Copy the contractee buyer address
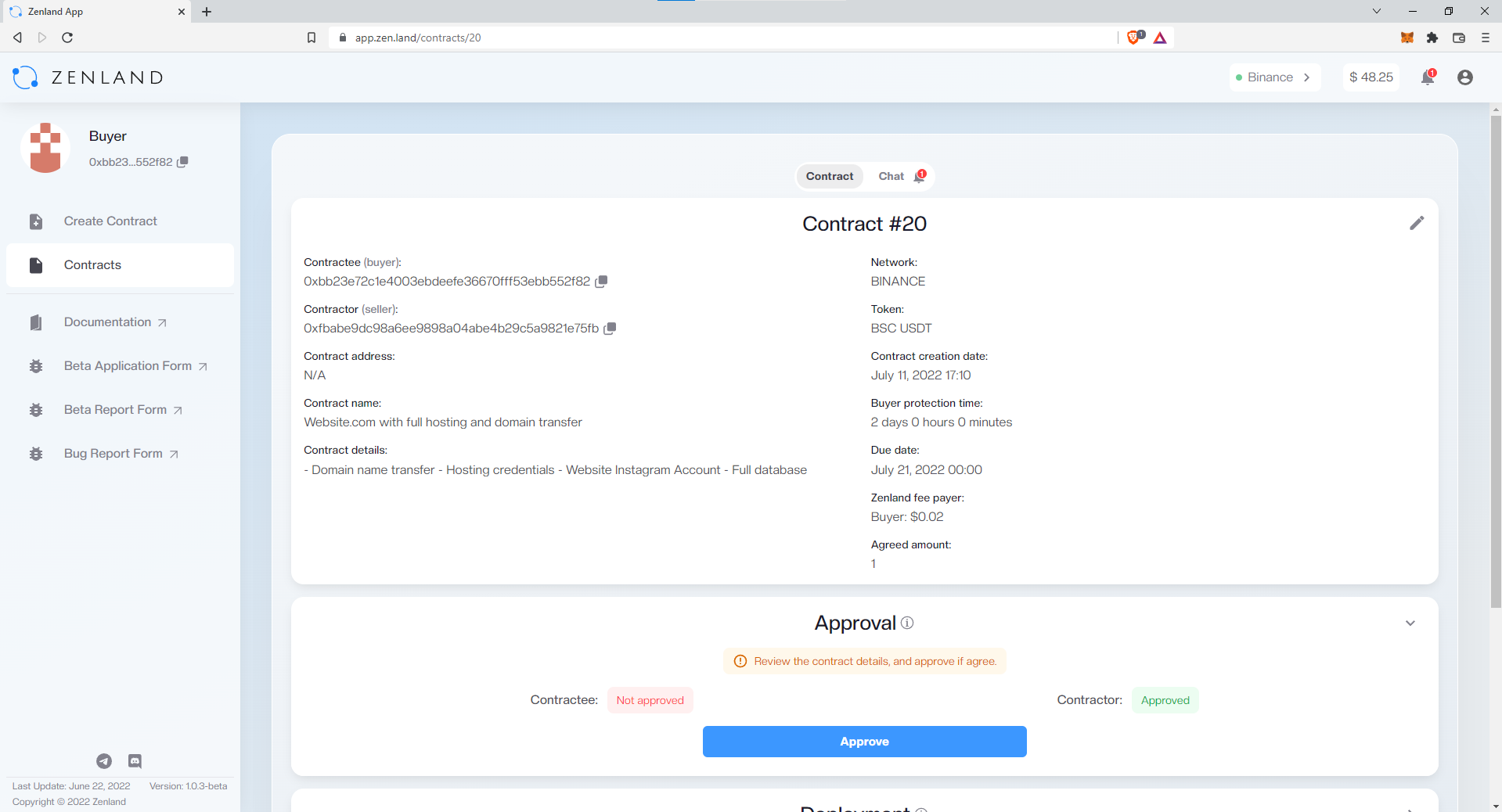Image resolution: width=1502 pixels, height=812 pixels. pyautogui.click(x=601, y=282)
